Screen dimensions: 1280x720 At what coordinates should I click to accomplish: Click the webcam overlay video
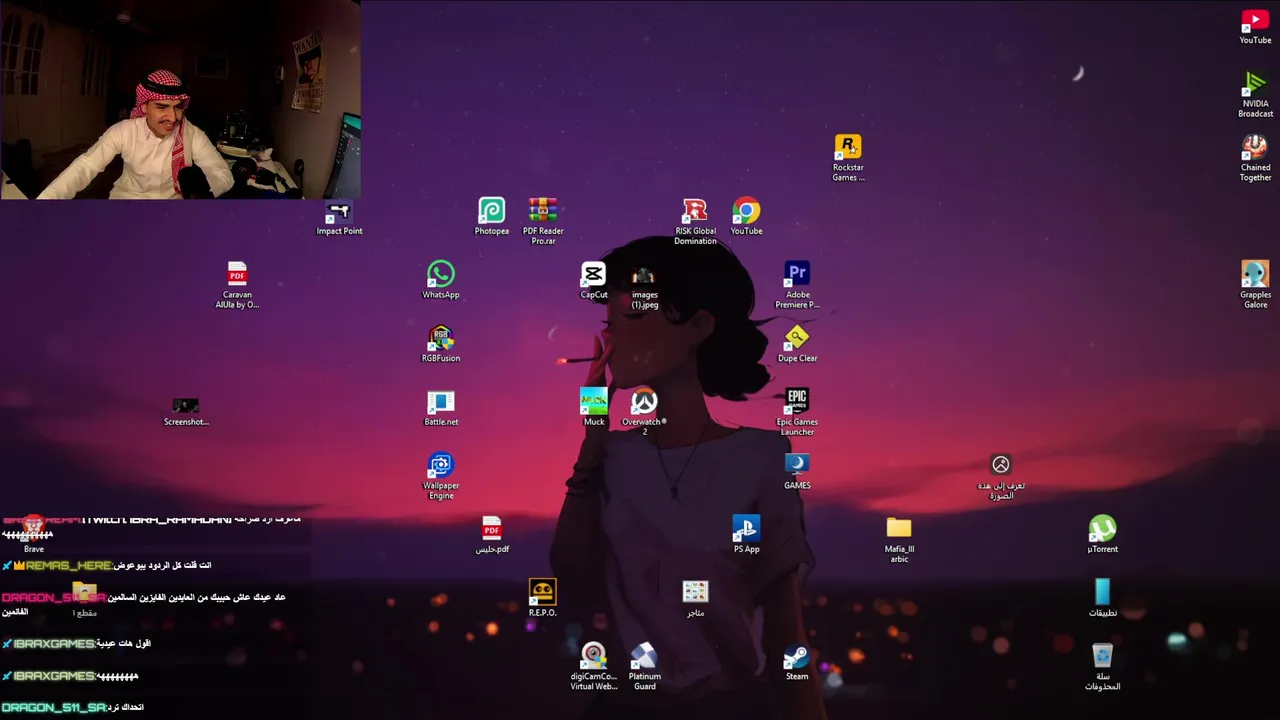click(180, 100)
